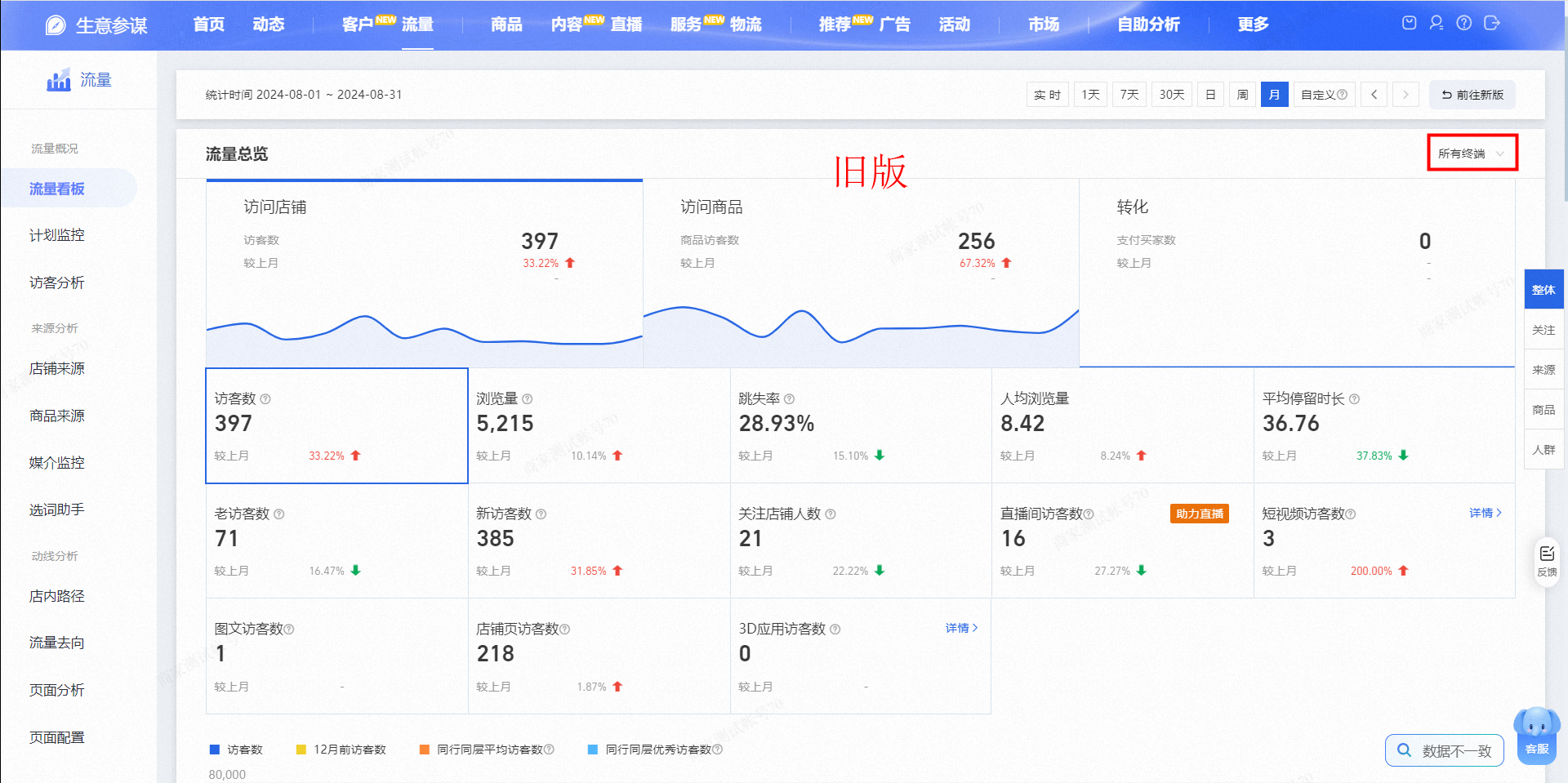Click the 数据不一致 search button
This screenshot has width=1568, height=783.
(1445, 750)
